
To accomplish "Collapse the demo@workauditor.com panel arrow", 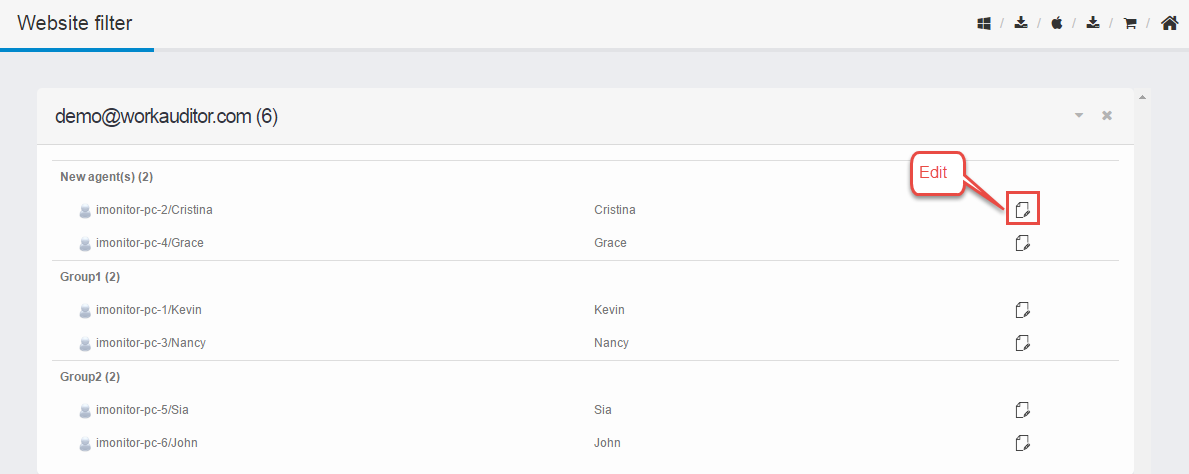I will pos(1079,116).
